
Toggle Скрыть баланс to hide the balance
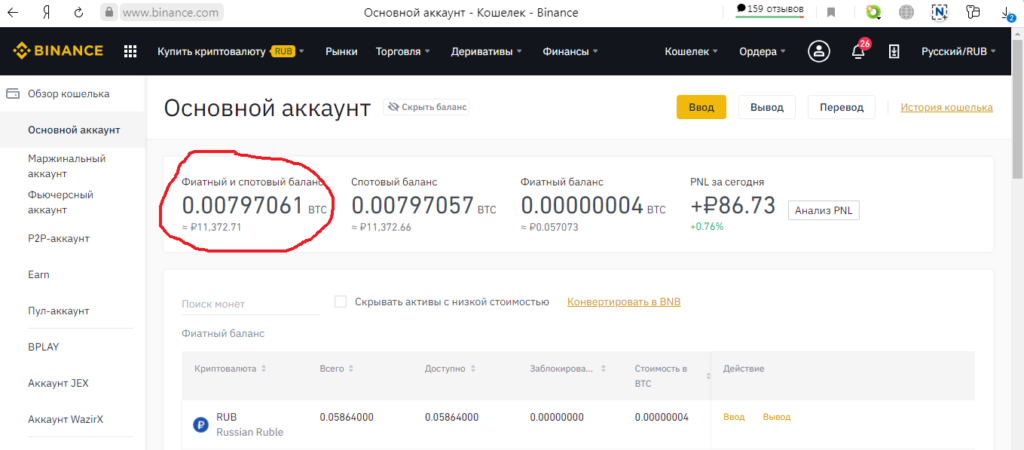pos(427,107)
